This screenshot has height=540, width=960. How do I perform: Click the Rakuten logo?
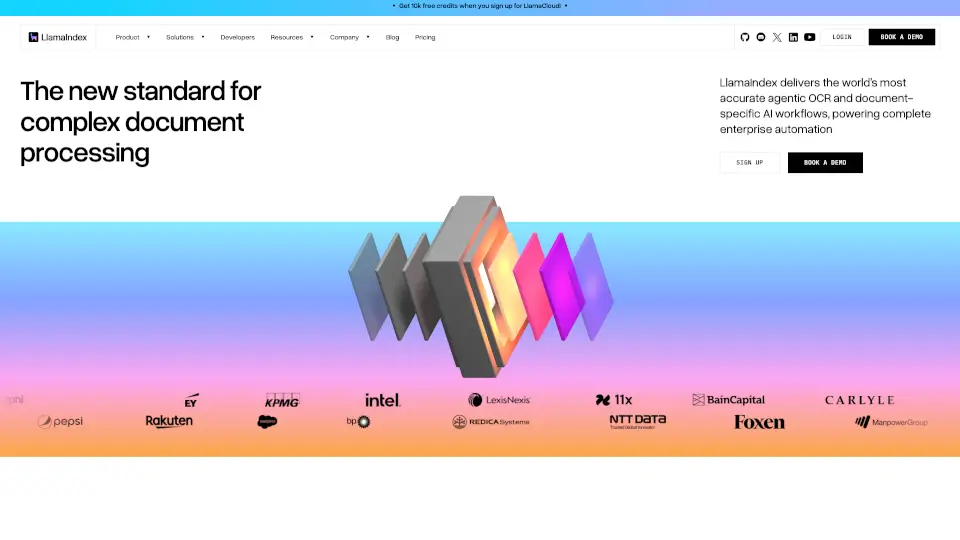(x=169, y=422)
